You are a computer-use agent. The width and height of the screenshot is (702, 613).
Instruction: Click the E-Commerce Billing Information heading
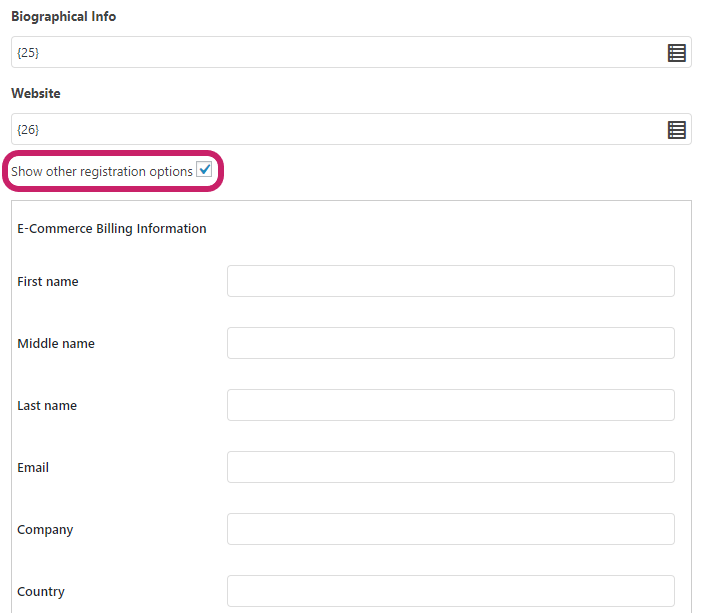pyautogui.click(x=112, y=229)
